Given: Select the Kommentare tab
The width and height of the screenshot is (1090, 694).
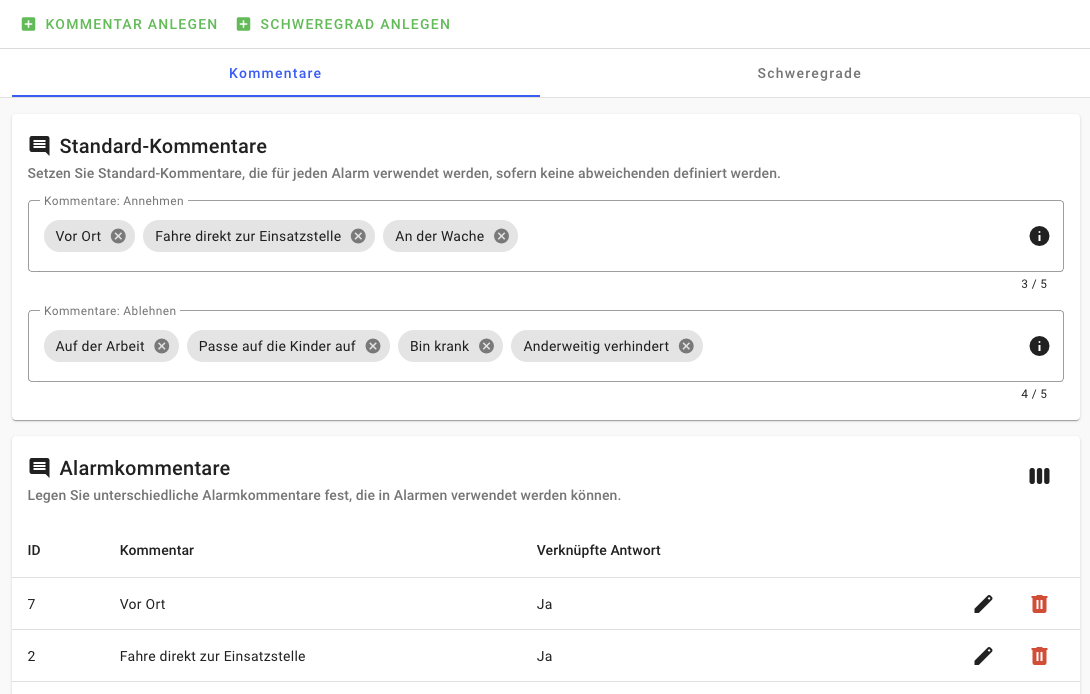Looking at the screenshot, I should [275, 73].
